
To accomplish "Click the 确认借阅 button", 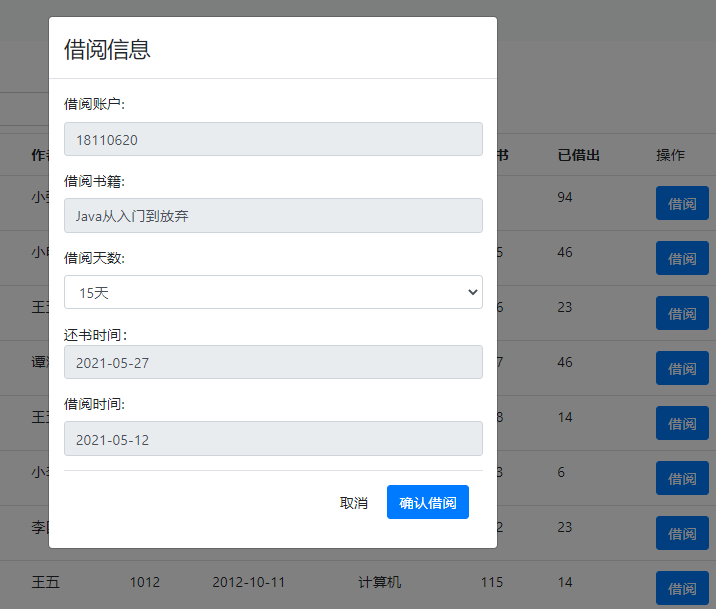I will tap(427, 502).
